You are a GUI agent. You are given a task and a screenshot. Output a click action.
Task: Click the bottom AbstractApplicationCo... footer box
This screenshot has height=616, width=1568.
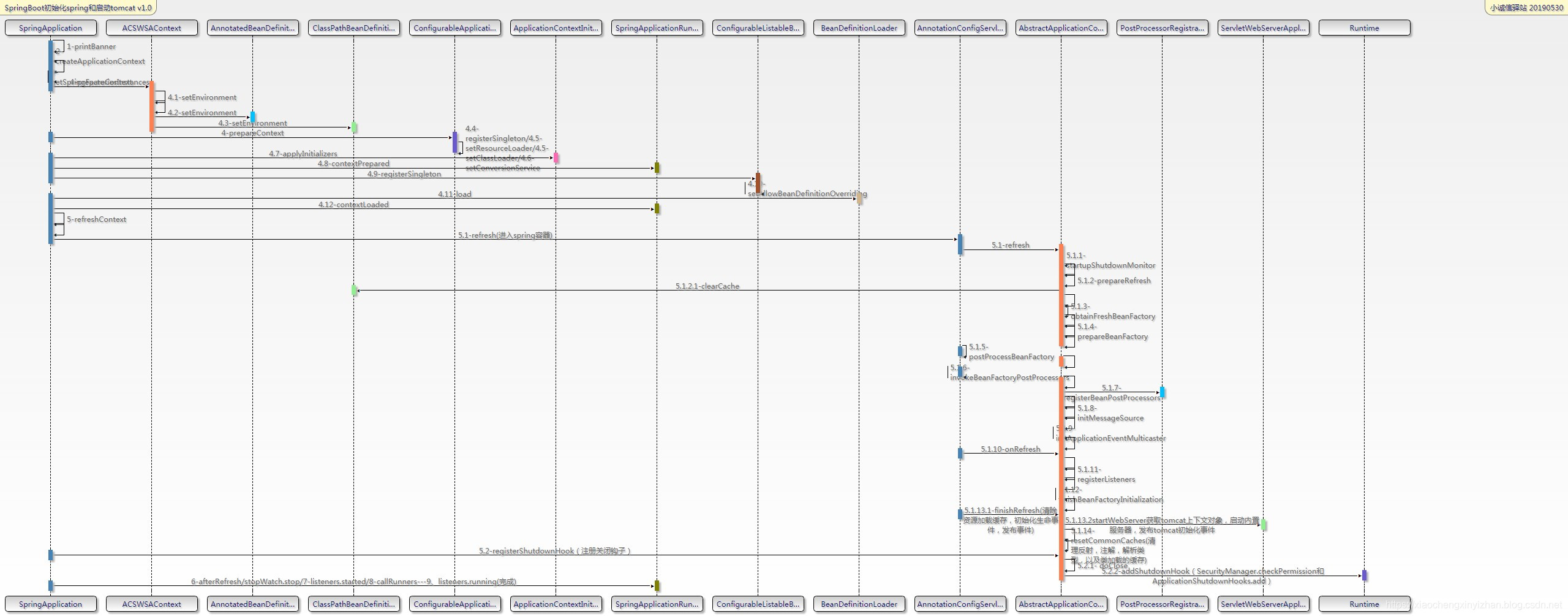coord(1061,604)
